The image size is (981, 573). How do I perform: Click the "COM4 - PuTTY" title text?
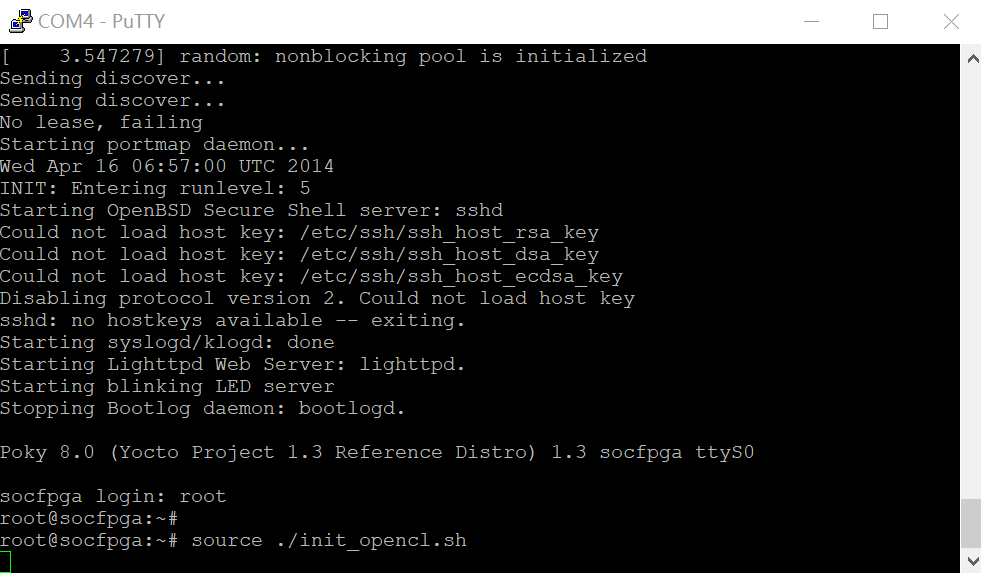pyautogui.click(x=101, y=21)
